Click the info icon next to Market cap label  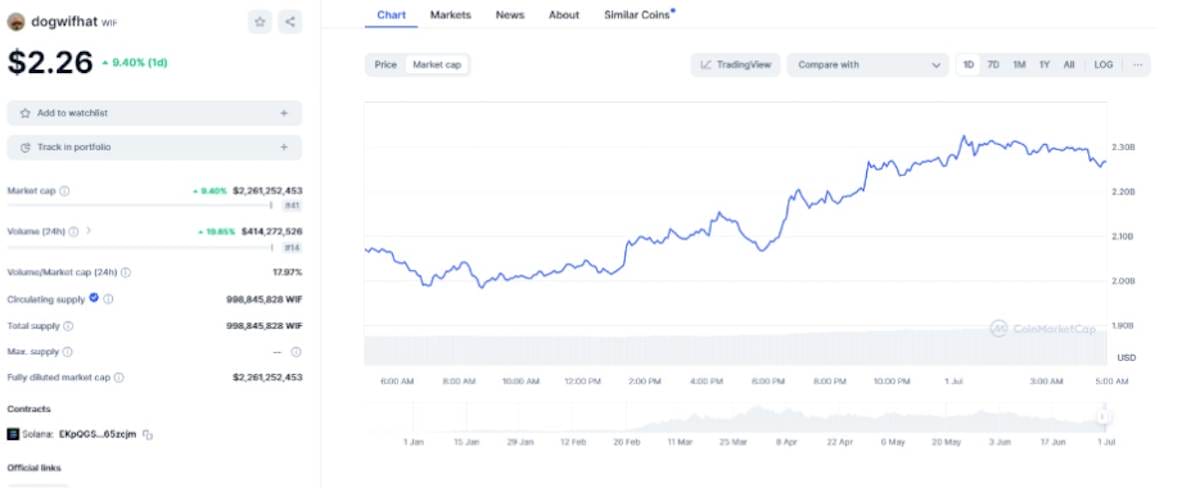[64, 190]
